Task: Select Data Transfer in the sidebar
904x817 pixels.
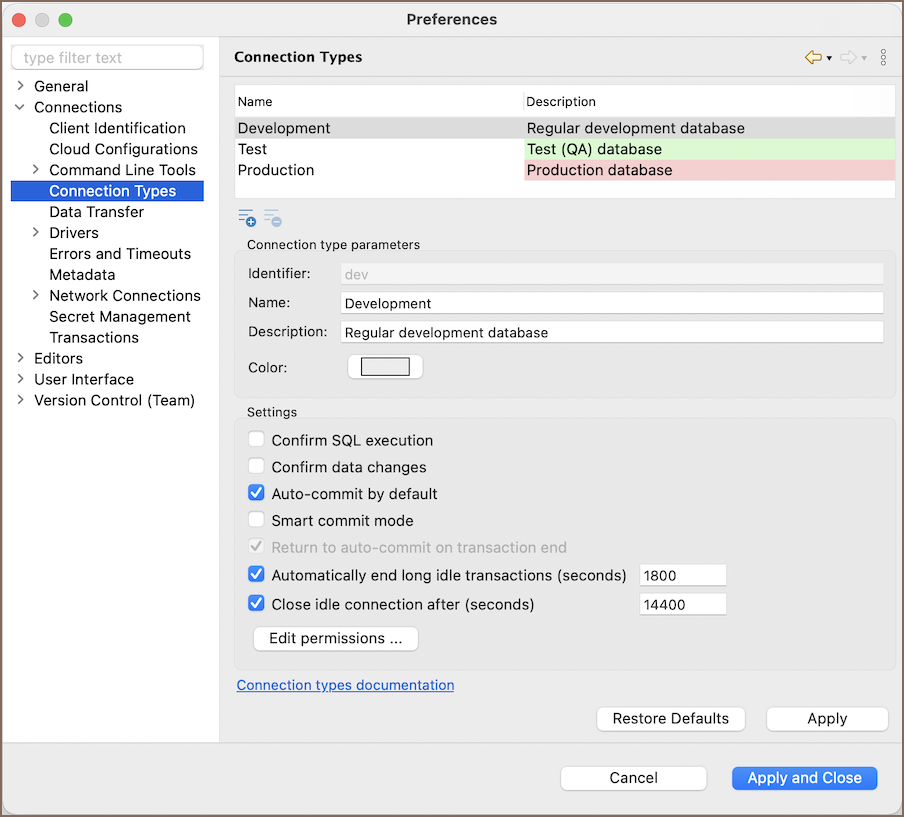Action: [x=96, y=212]
